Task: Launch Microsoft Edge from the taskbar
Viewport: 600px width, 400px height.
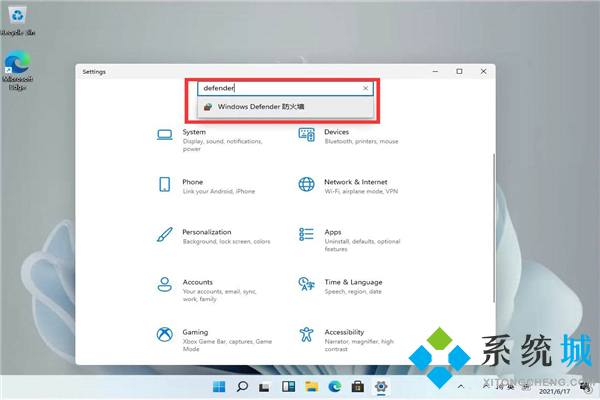Action: point(335,387)
